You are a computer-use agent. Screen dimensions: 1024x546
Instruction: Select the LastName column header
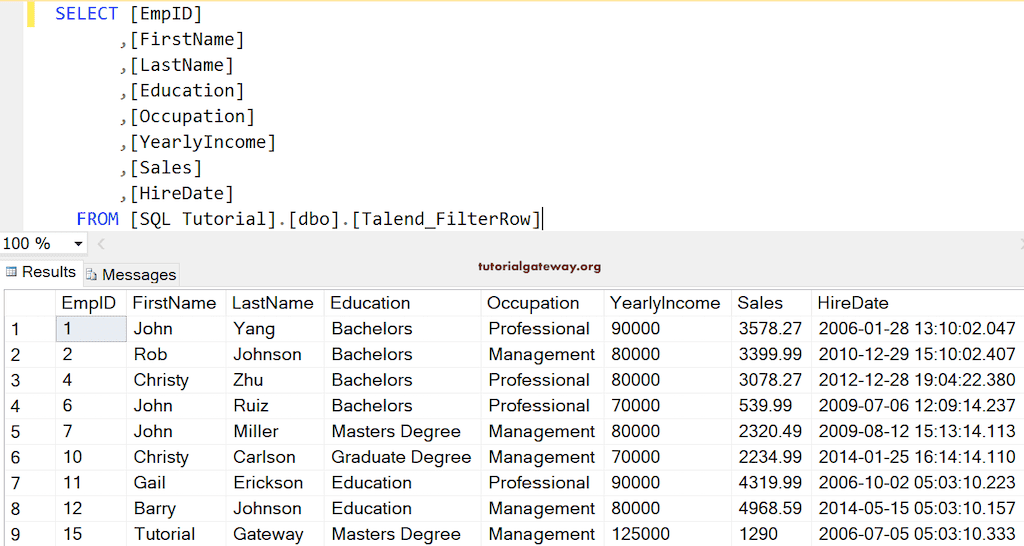pos(275,303)
